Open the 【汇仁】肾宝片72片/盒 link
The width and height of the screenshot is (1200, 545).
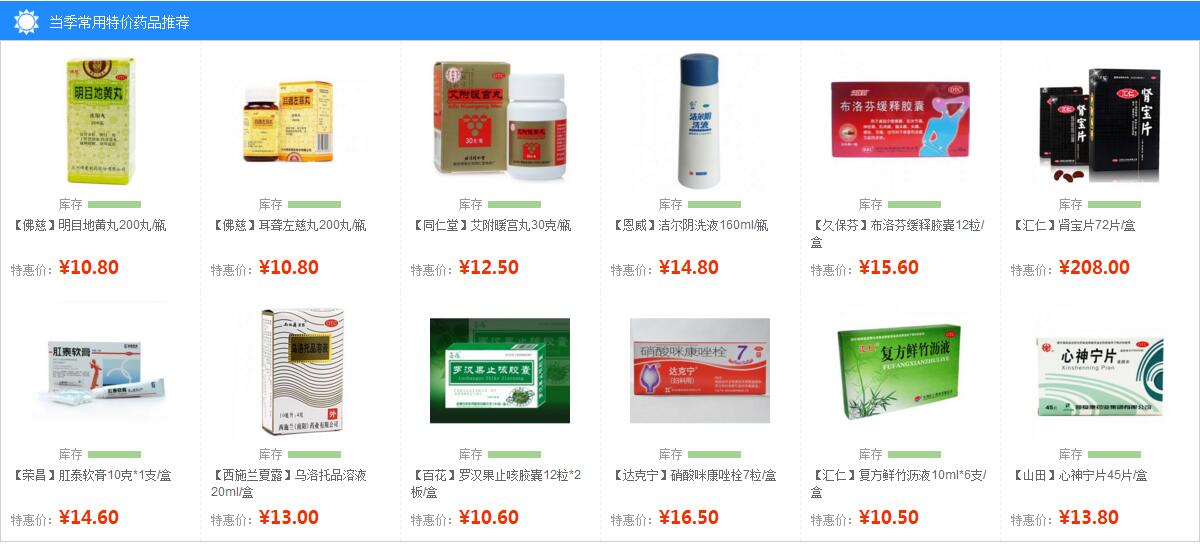click(1073, 226)
